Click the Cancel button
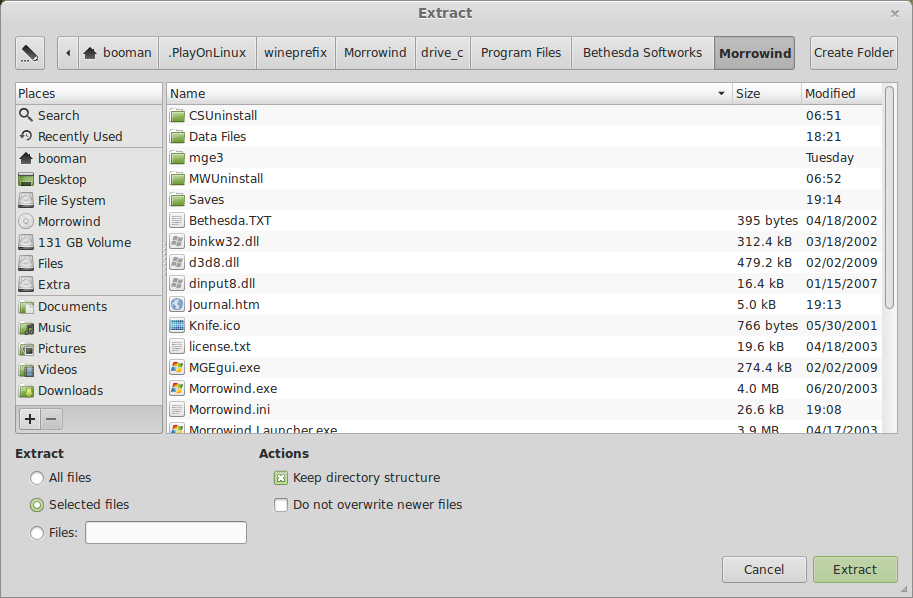Viewport: 913px width, 598px height. pyautogui.click(x=764, y=569)
